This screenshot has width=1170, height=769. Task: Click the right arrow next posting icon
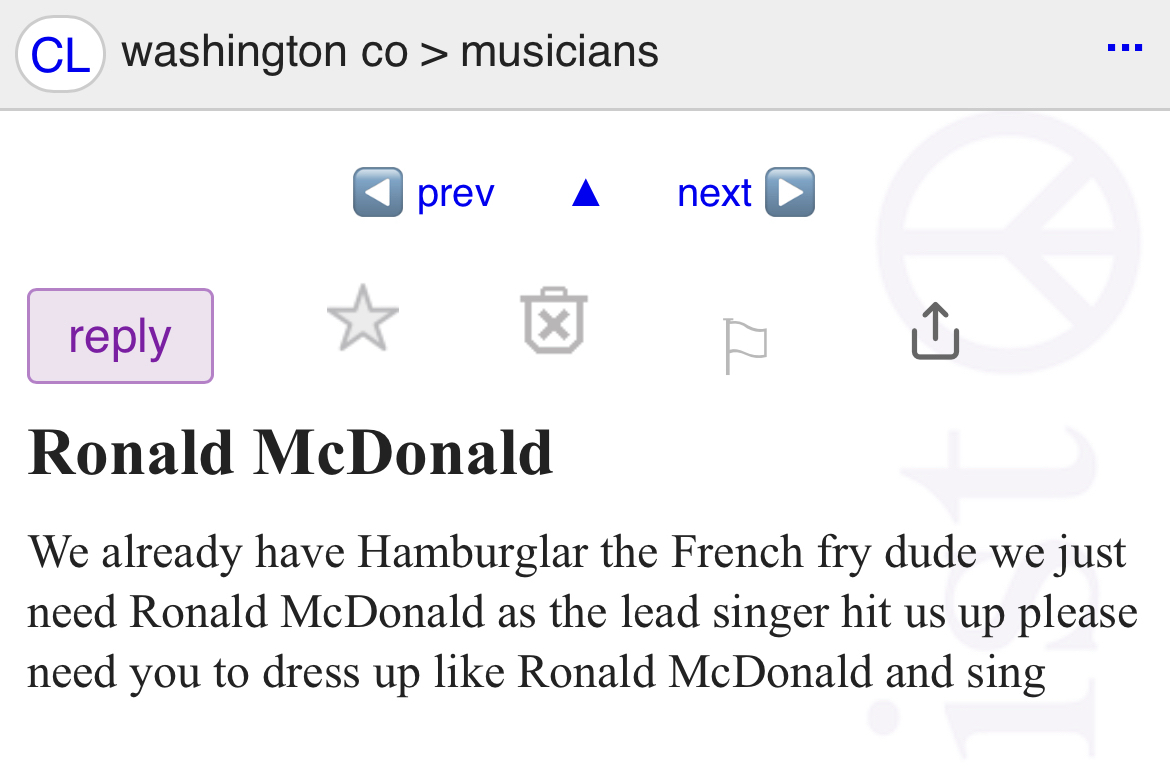(x=790, y=192)
